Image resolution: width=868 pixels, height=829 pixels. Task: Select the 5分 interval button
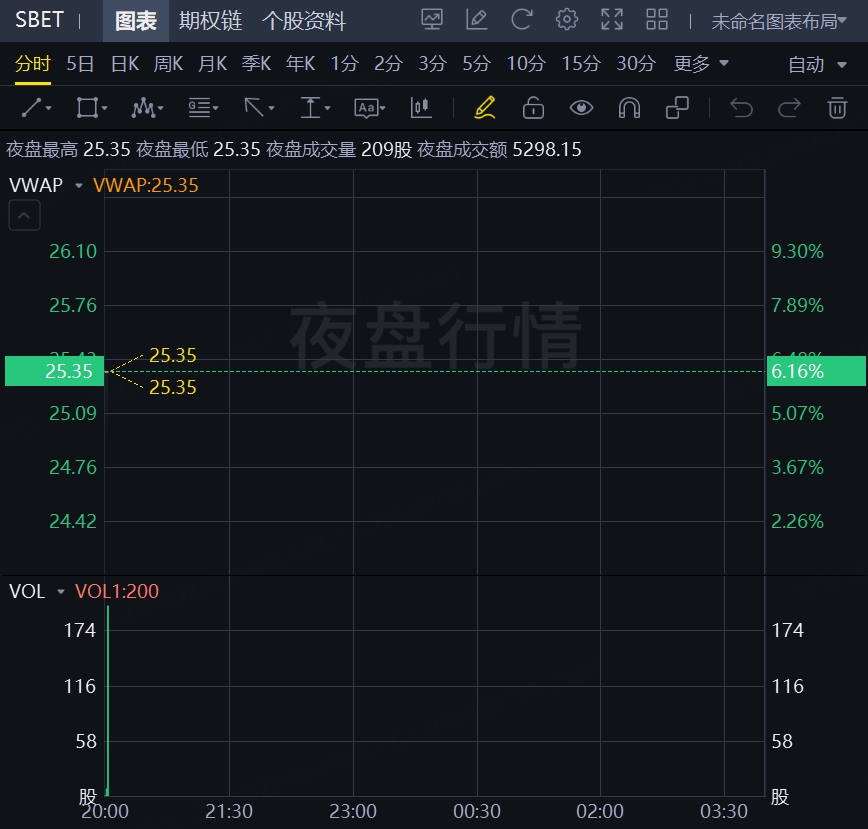click(476, 64)
